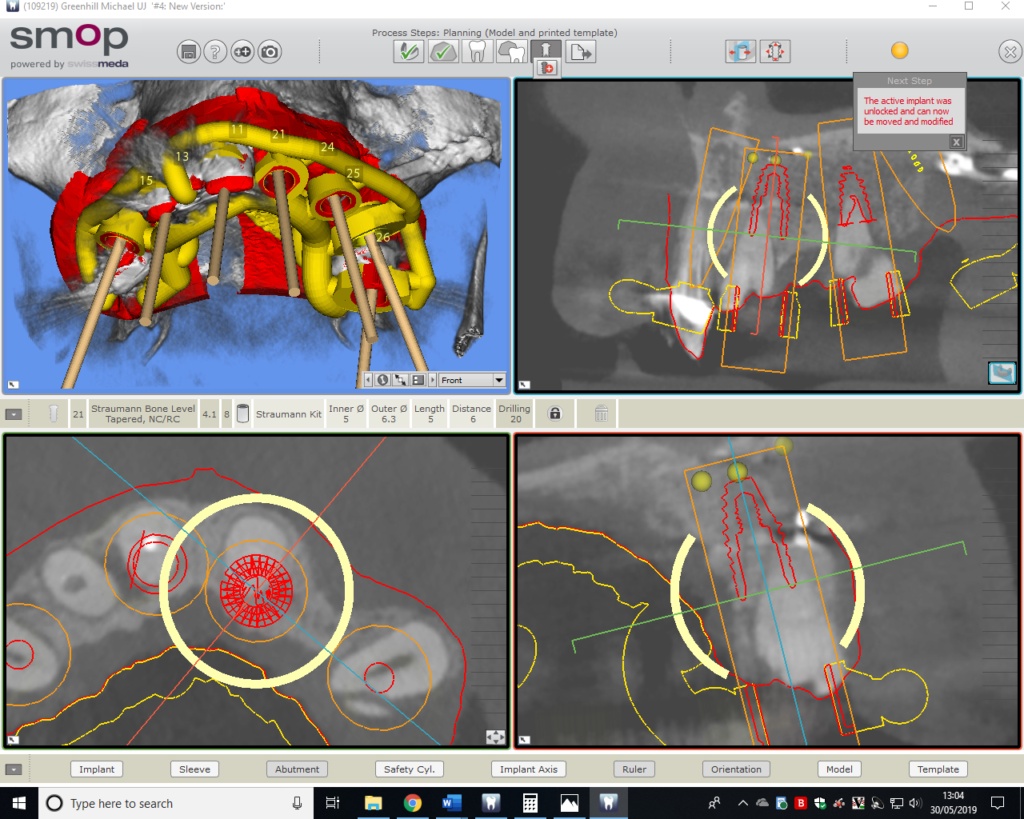This screenshot has height=819, width=1024.
Task: Open Calculator from the taskbar
Action: 530,803
